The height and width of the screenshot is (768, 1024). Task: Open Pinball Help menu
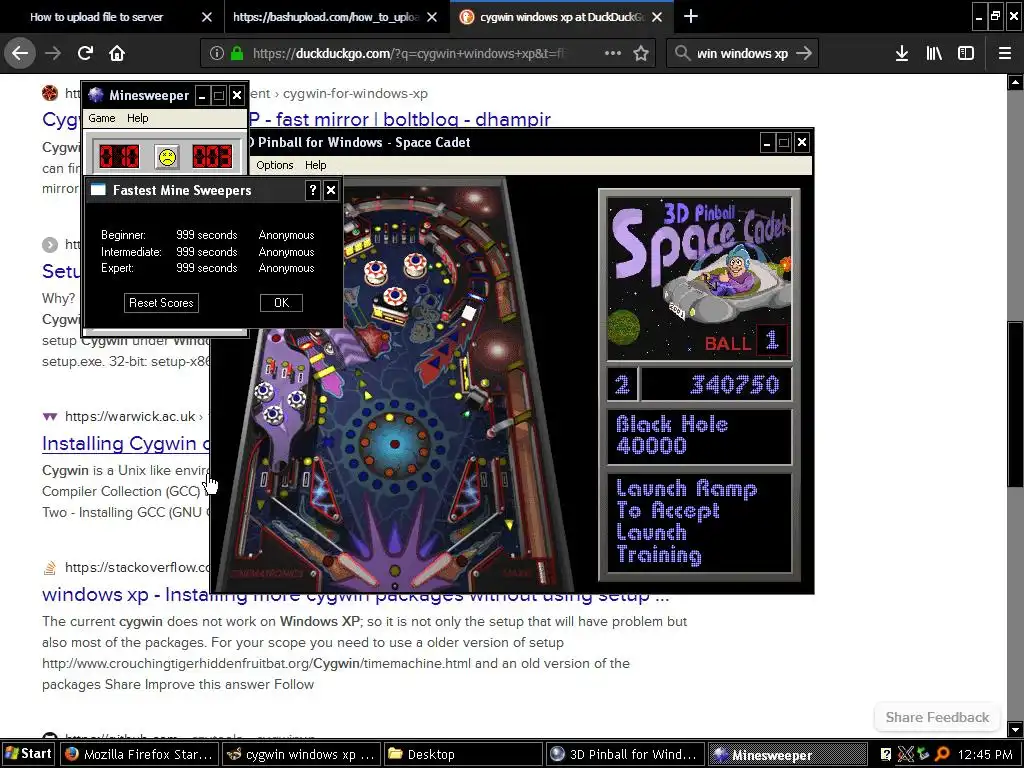[315, 165]
